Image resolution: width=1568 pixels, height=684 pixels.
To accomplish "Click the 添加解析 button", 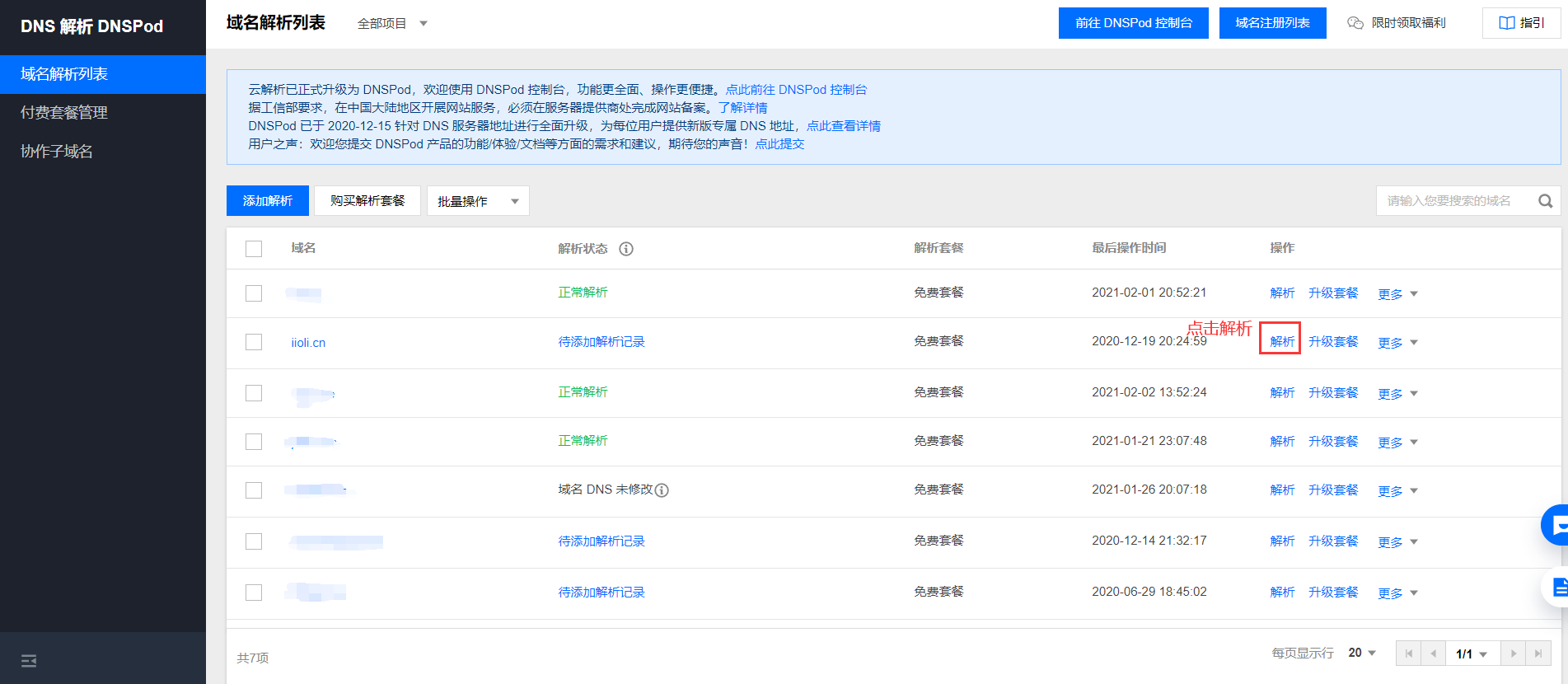I will point(268,201).
